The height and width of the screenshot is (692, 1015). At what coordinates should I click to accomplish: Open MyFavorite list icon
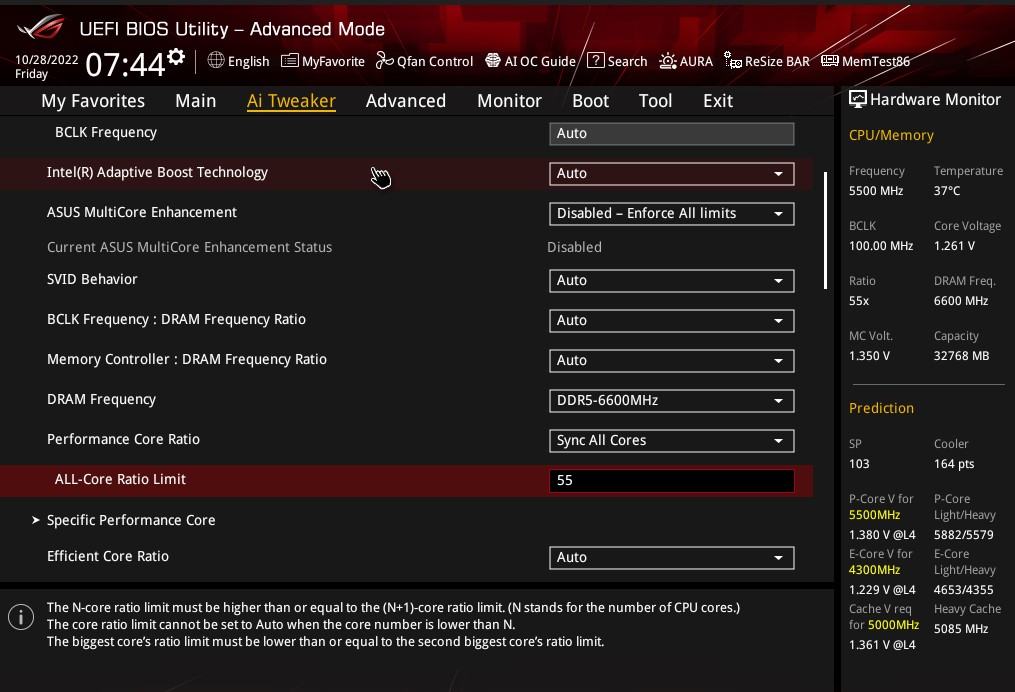pos(289,61)
